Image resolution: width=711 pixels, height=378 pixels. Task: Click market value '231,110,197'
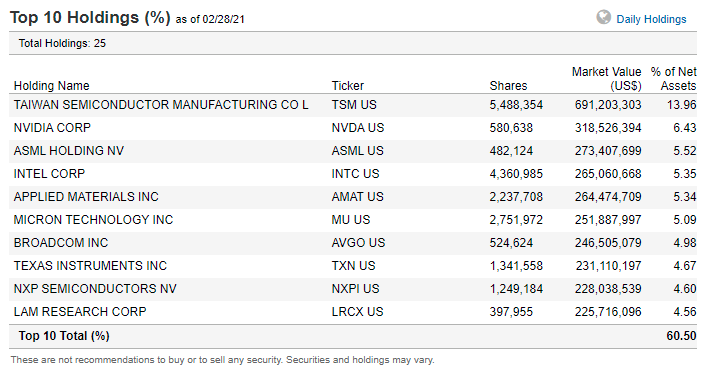(609, 266)
